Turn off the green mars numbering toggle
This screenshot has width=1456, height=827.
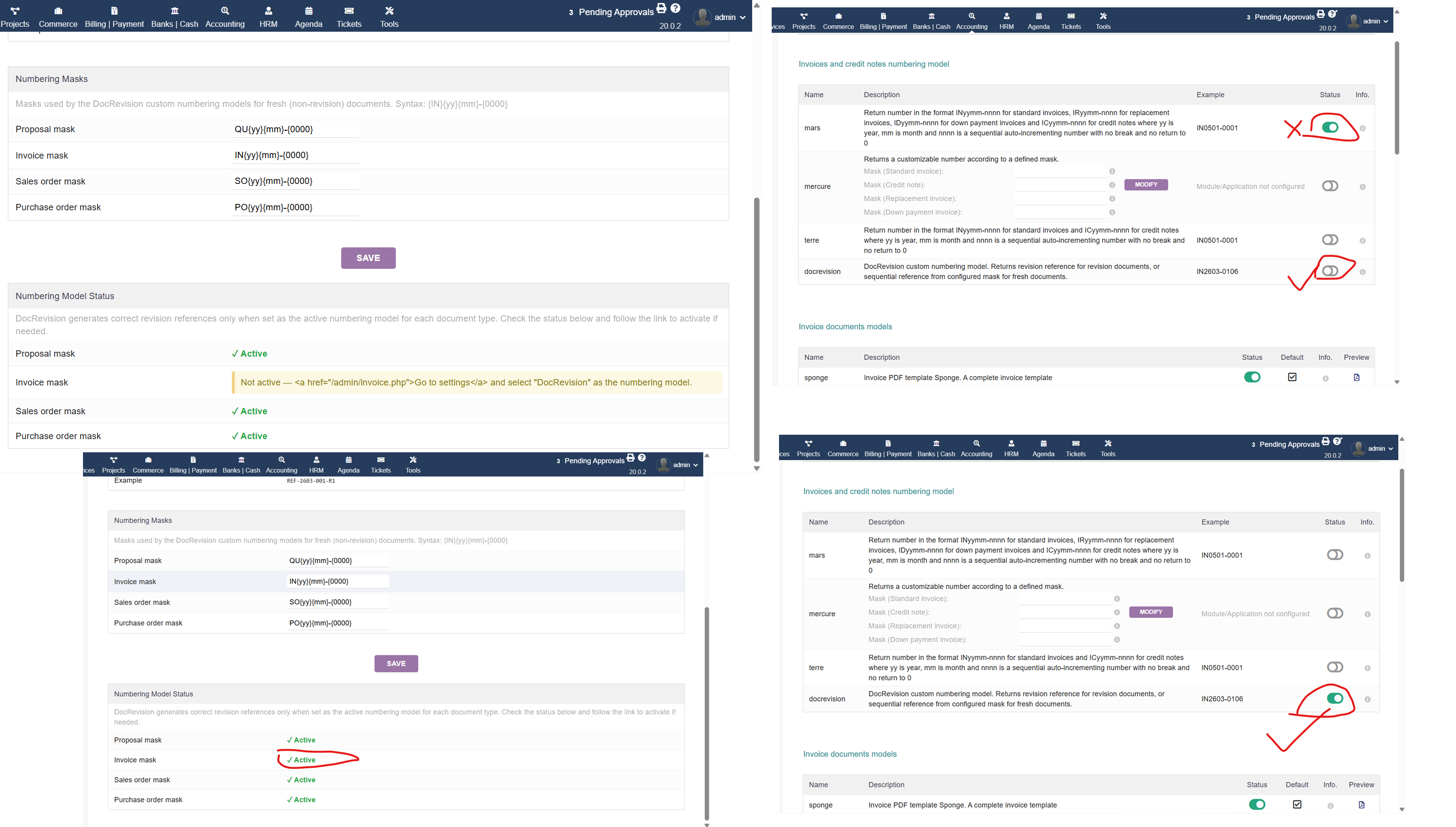click(x=1330, y=128)
